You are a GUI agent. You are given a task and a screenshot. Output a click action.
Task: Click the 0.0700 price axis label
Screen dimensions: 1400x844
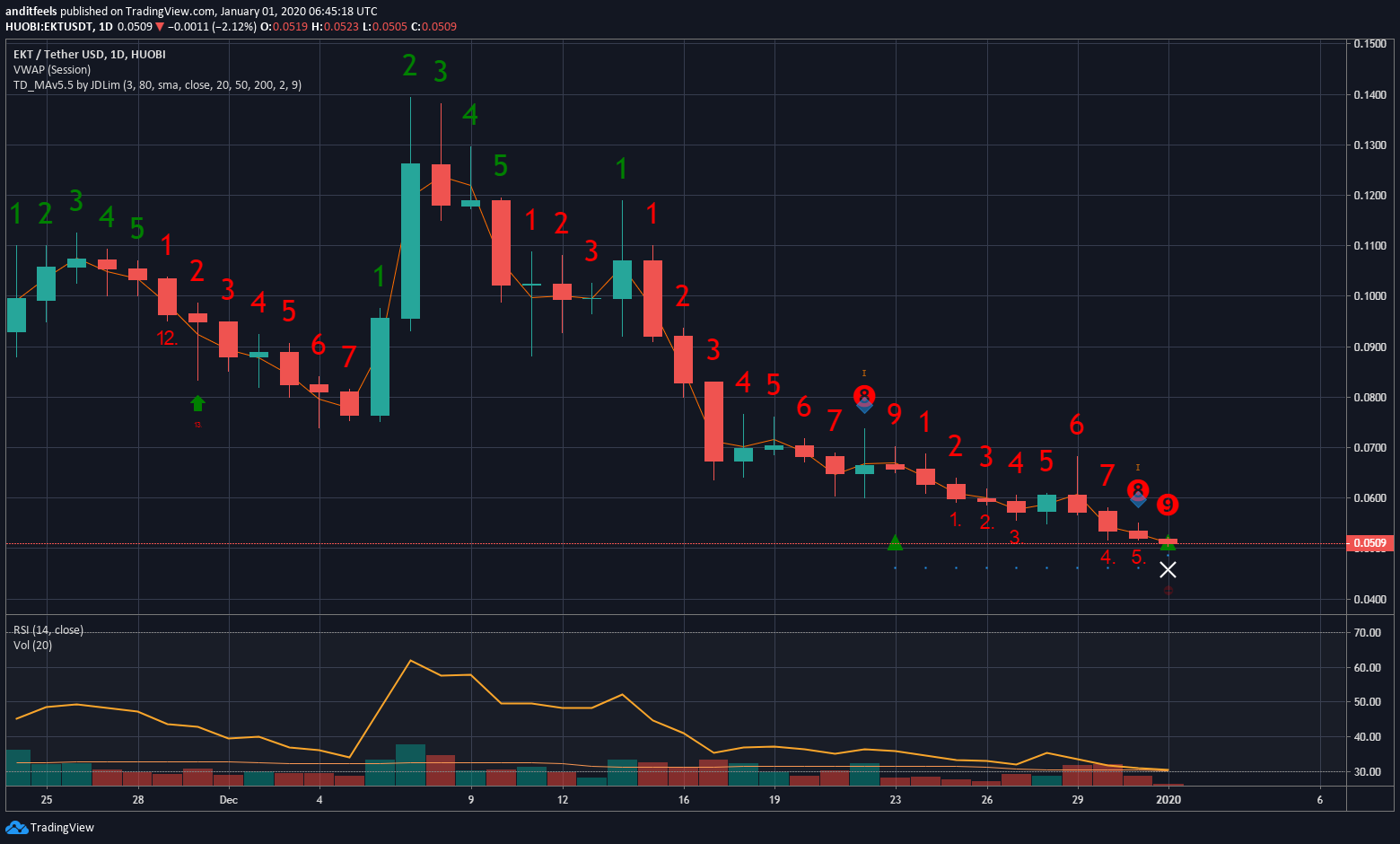tap(1369, 448)
